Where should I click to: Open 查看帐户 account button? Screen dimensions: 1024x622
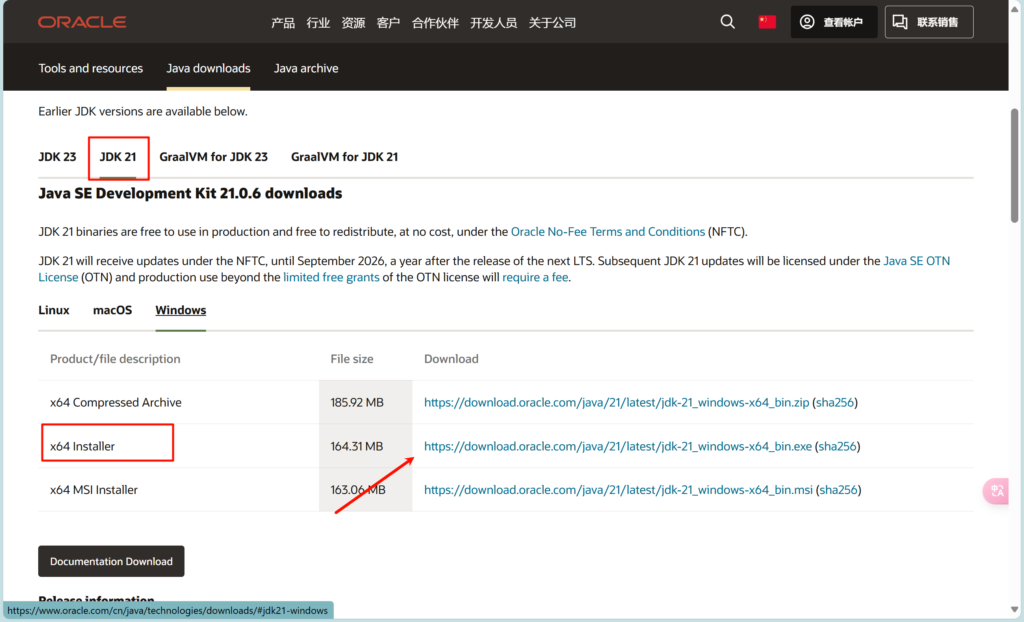coord(833,22)
